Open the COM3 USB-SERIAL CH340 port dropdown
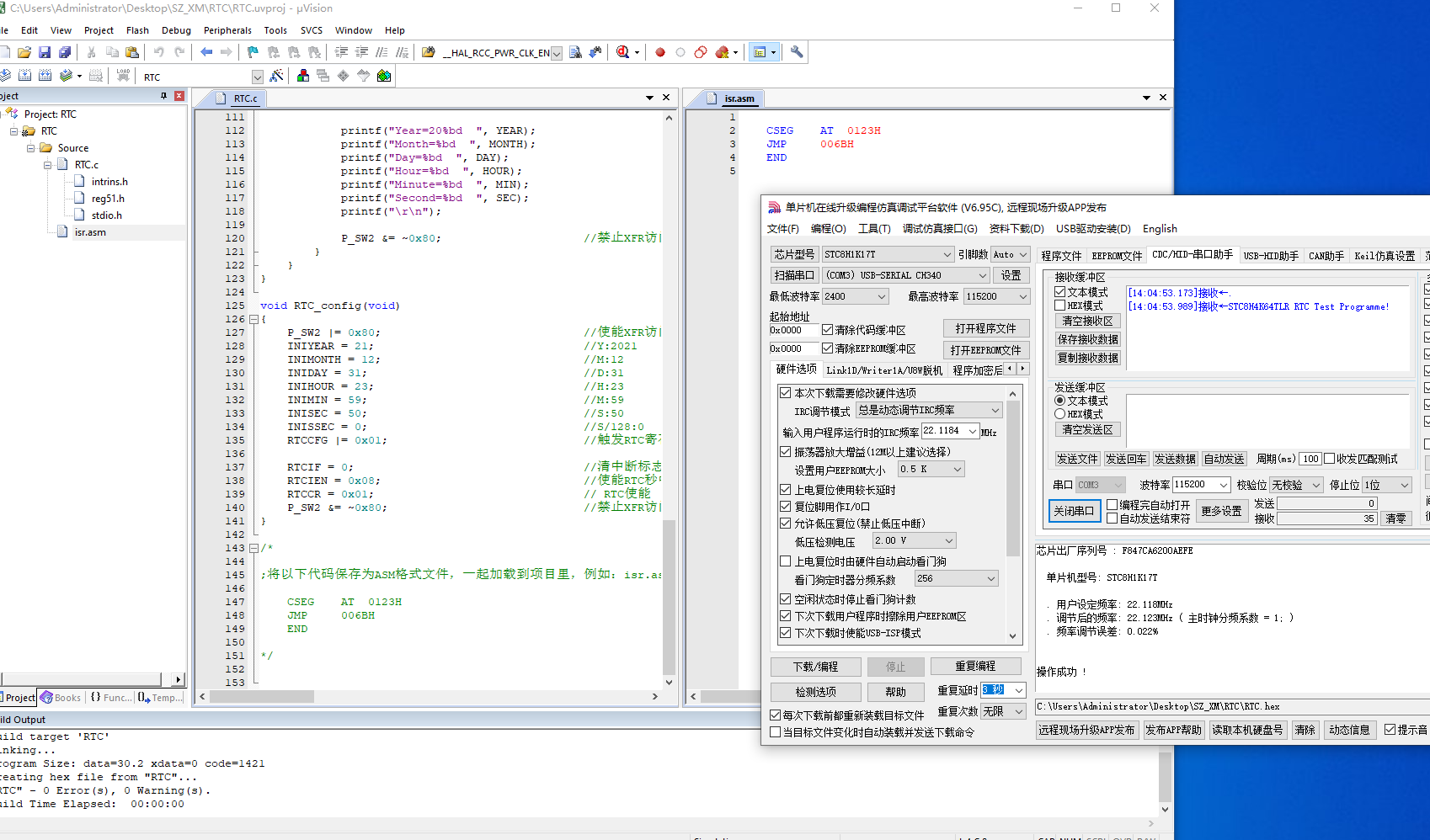 click(906, 275)
